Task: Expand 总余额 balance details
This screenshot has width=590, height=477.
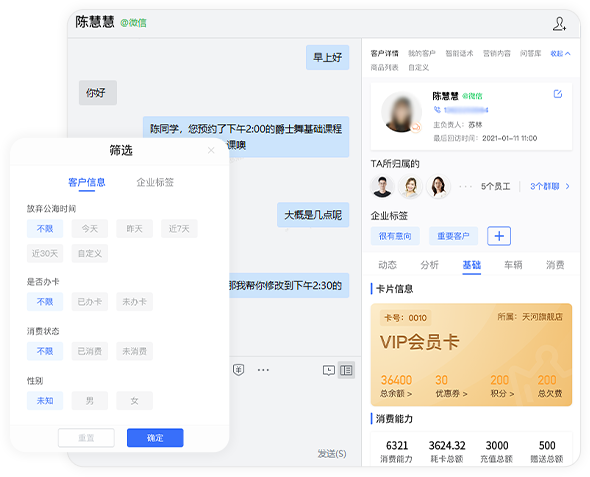Action: coord(396,393)
